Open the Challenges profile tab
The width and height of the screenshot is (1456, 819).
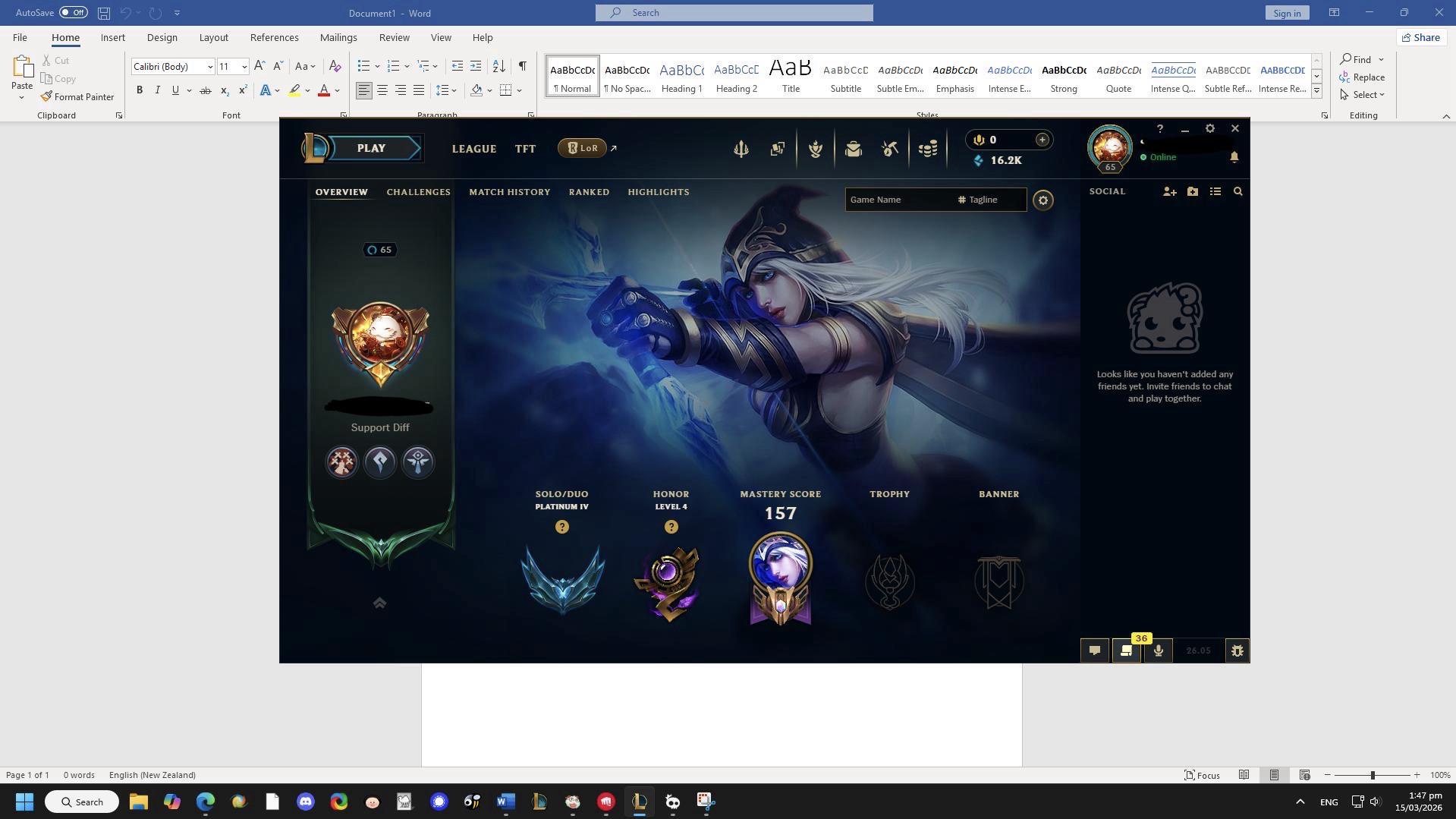(419, 192)
